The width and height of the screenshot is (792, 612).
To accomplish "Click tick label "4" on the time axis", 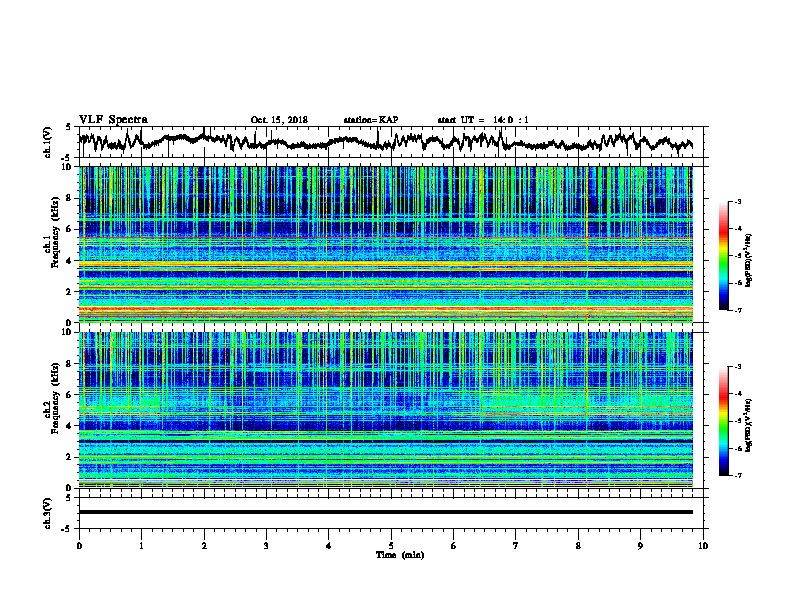I will click(329, 546).
